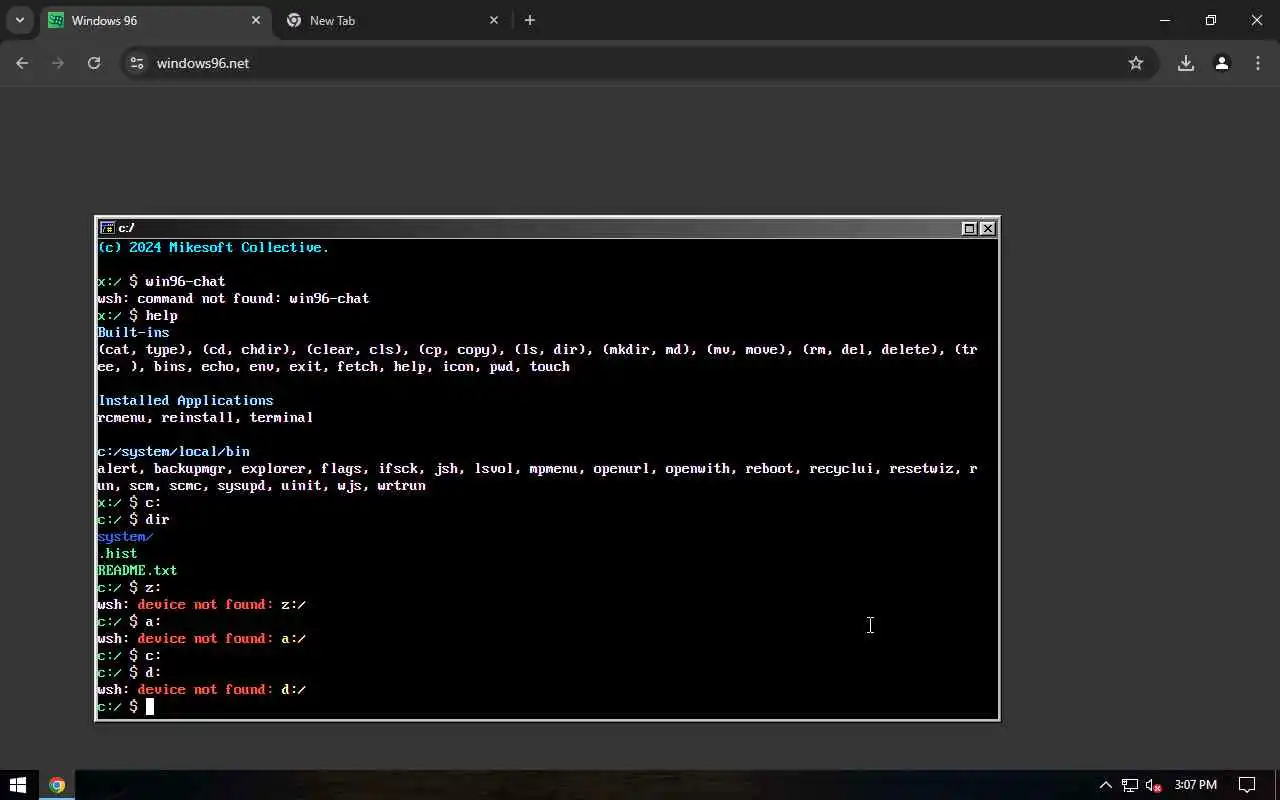Click the '$ dir' command line
Viewport: 1280px width, 800px height.
(x=133, y=519)
